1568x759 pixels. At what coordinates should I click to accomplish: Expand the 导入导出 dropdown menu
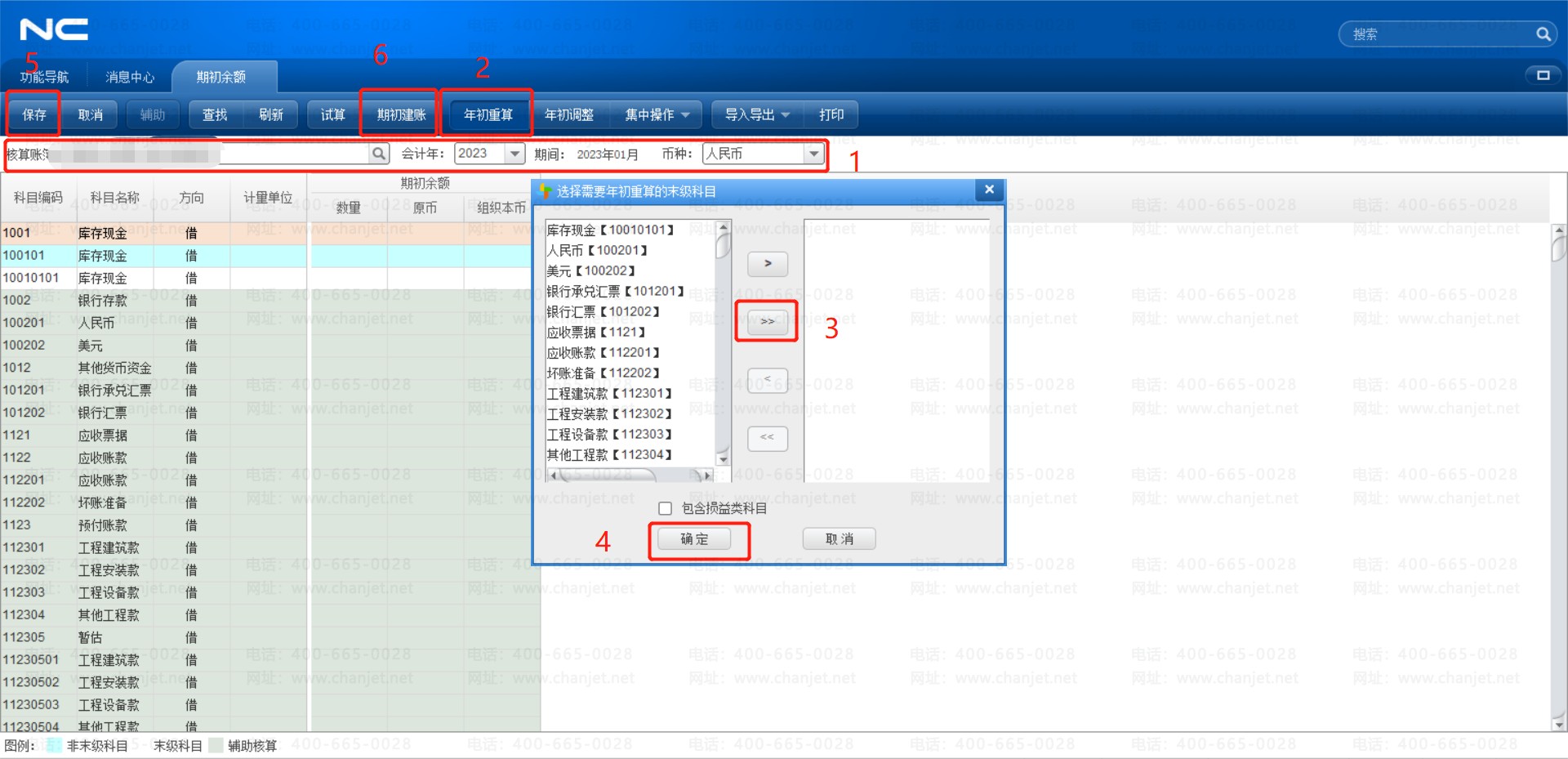(757, 115)
